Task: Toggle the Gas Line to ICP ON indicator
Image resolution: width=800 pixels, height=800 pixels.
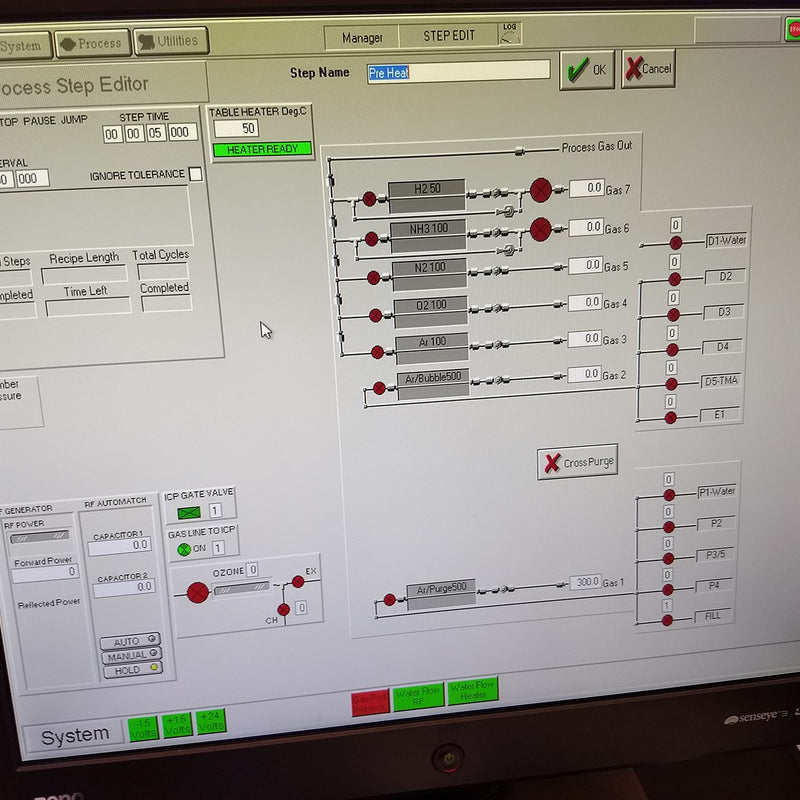Action: tap(184, 548)
